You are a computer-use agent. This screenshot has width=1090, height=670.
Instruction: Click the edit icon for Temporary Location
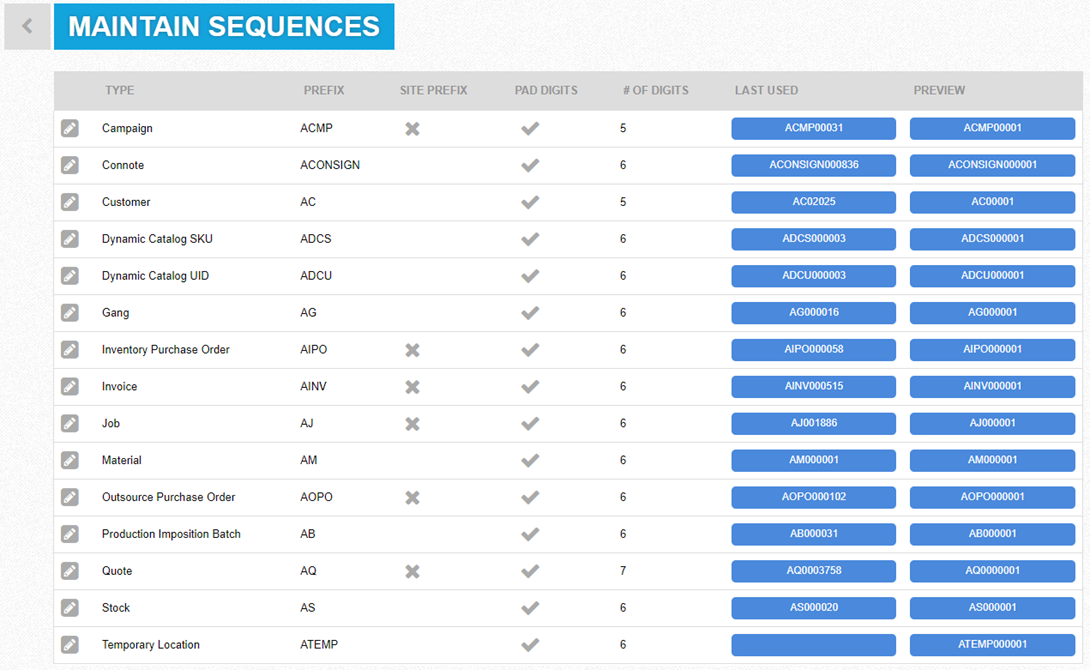(x=69, y=645)
